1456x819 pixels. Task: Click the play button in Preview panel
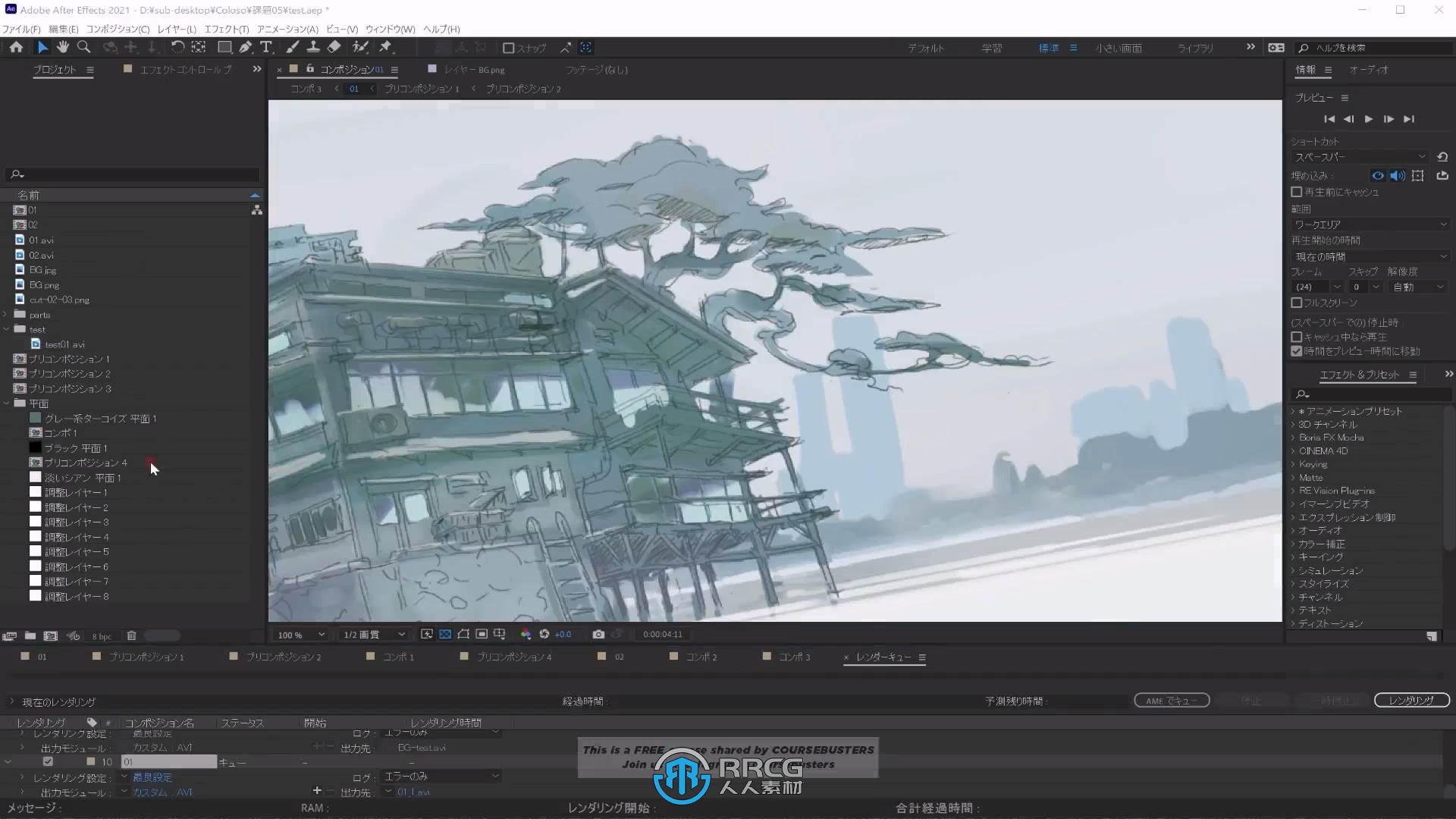coord(1369,119)
